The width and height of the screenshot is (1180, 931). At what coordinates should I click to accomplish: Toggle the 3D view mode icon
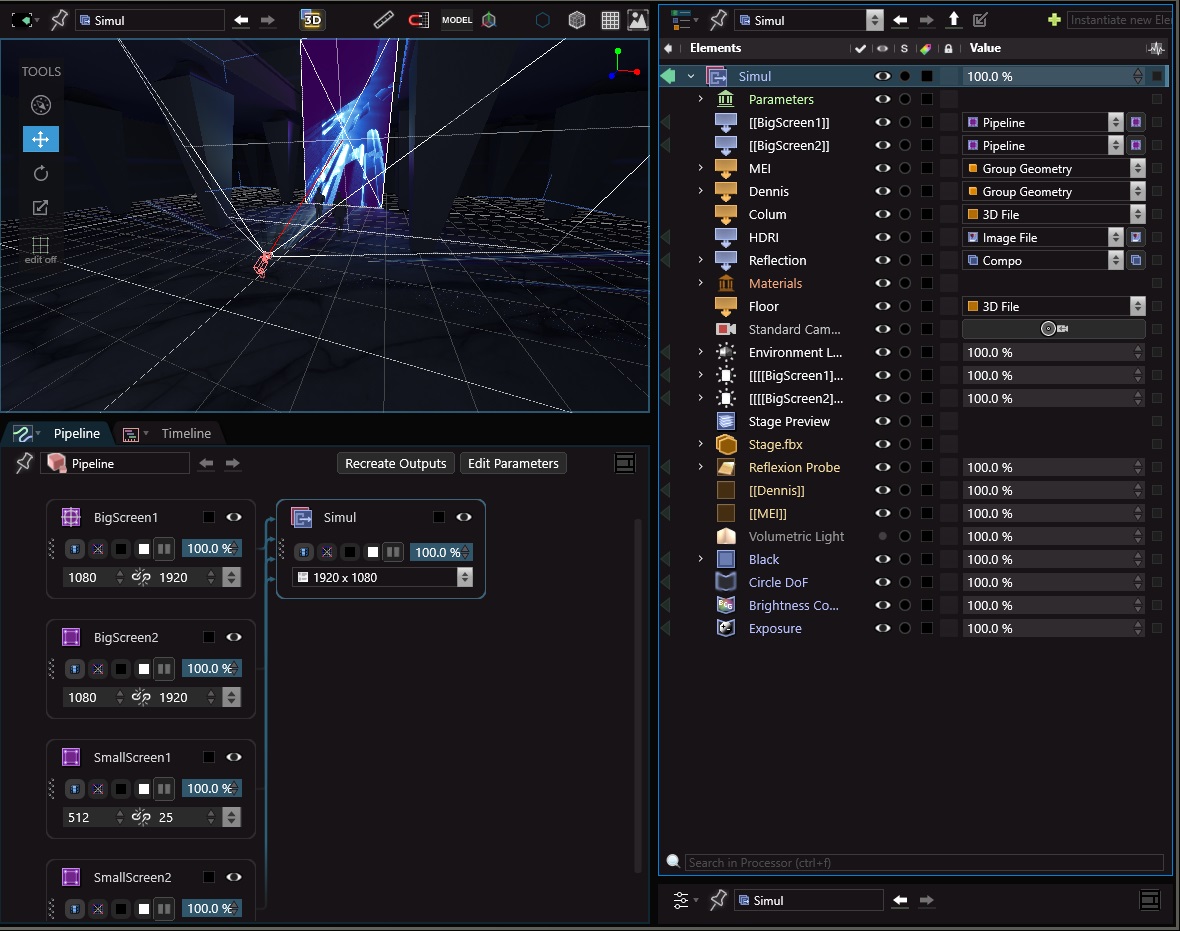(312, 20)
